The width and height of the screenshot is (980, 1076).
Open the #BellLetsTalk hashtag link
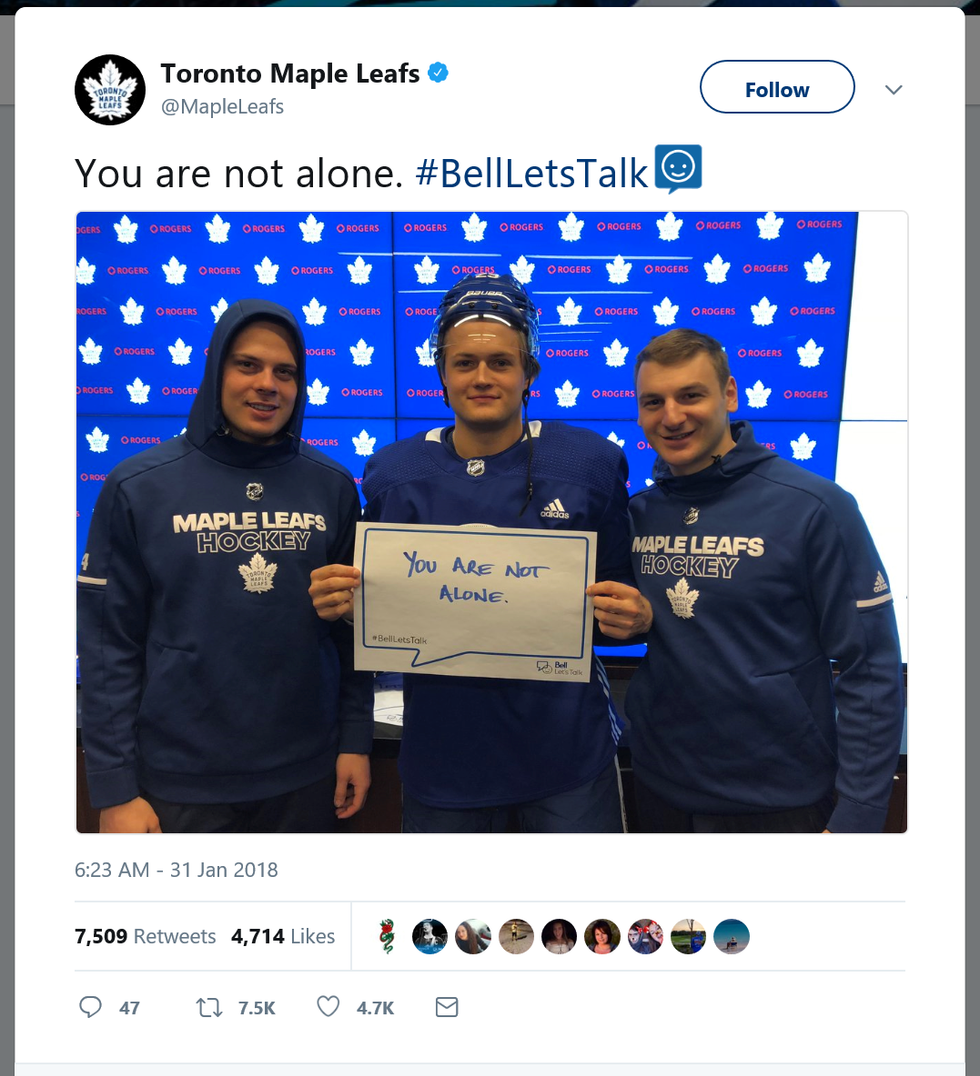click(x=532, y=173)
